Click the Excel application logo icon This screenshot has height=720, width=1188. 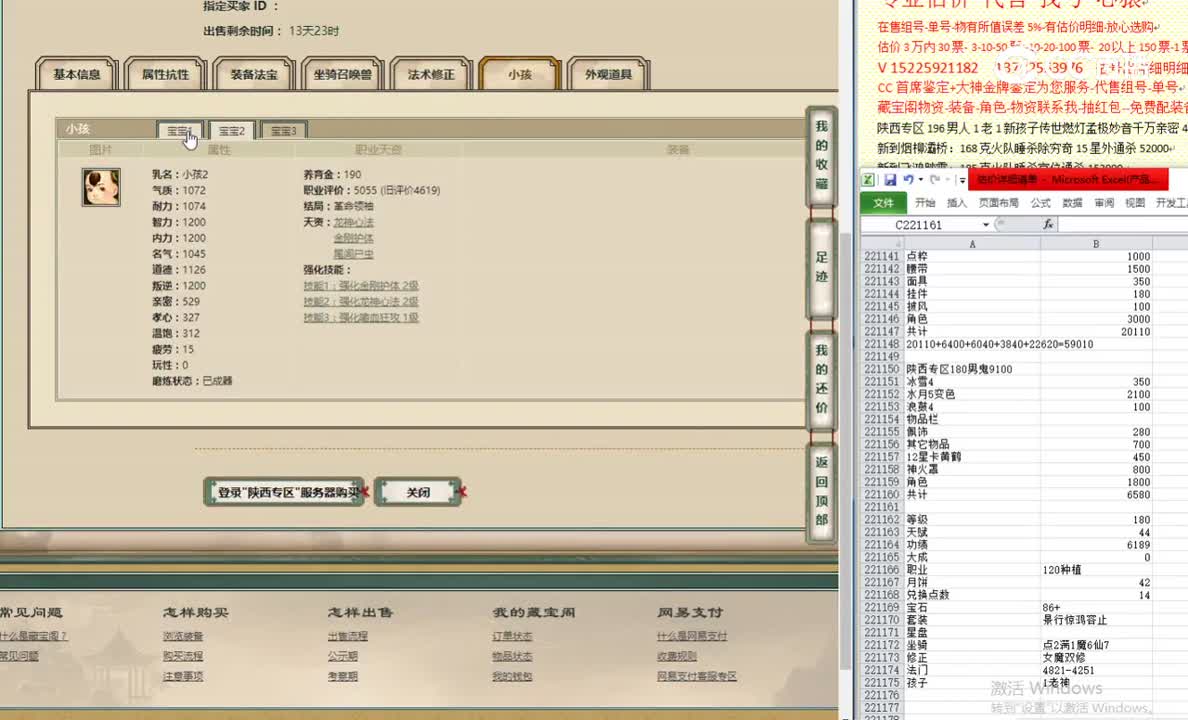[x=868, y=180]
